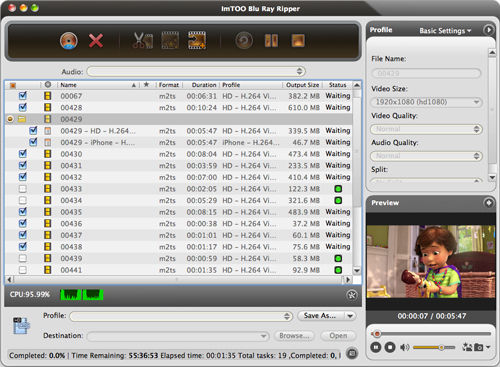500x367 pixels.
Task: Click the yellow folder icon of 00429
Action: [22, 119]
